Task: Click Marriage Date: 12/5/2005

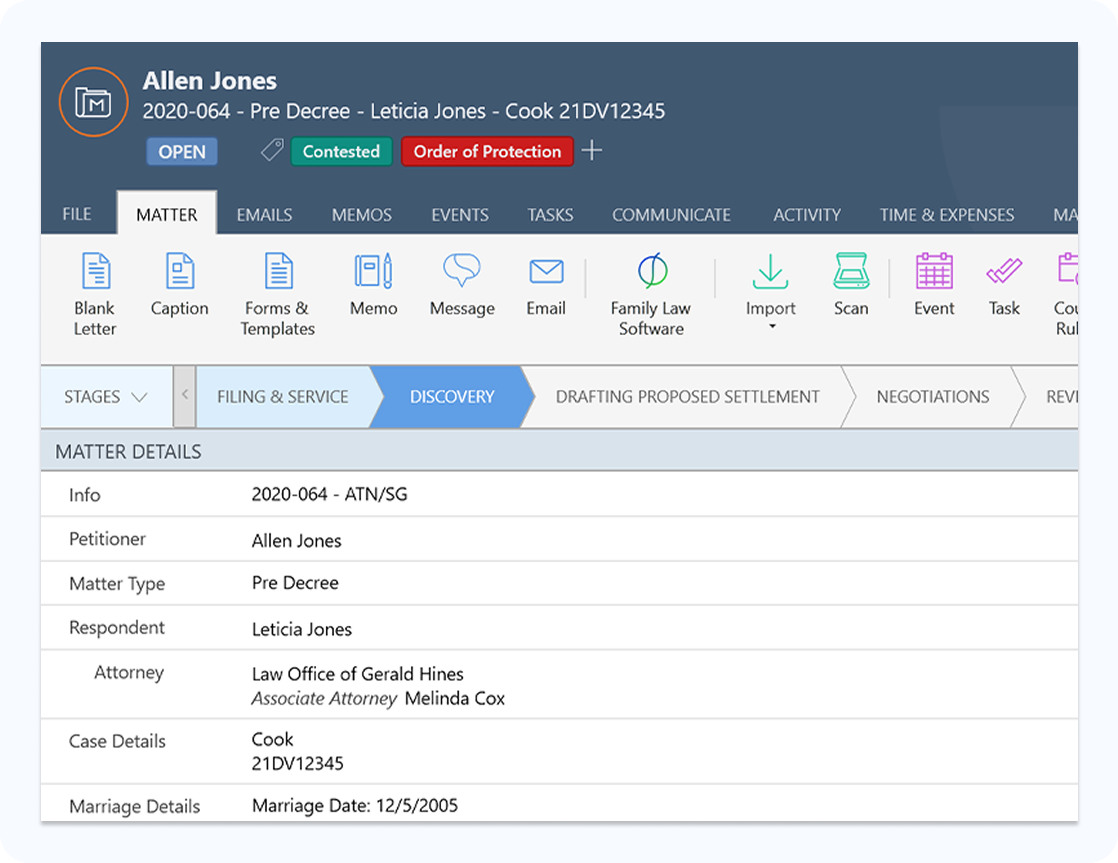Action: [x=355, y=805]
